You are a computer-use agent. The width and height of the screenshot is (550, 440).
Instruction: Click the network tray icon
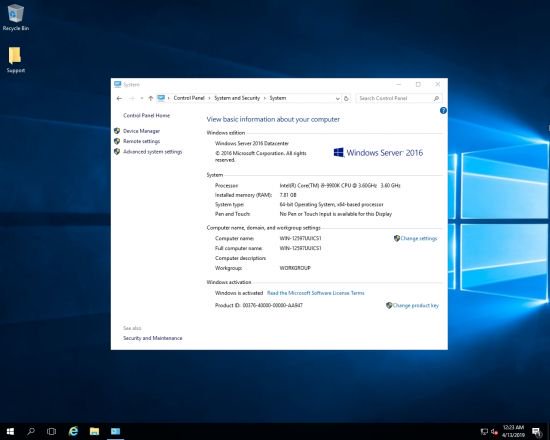[484, 432]
